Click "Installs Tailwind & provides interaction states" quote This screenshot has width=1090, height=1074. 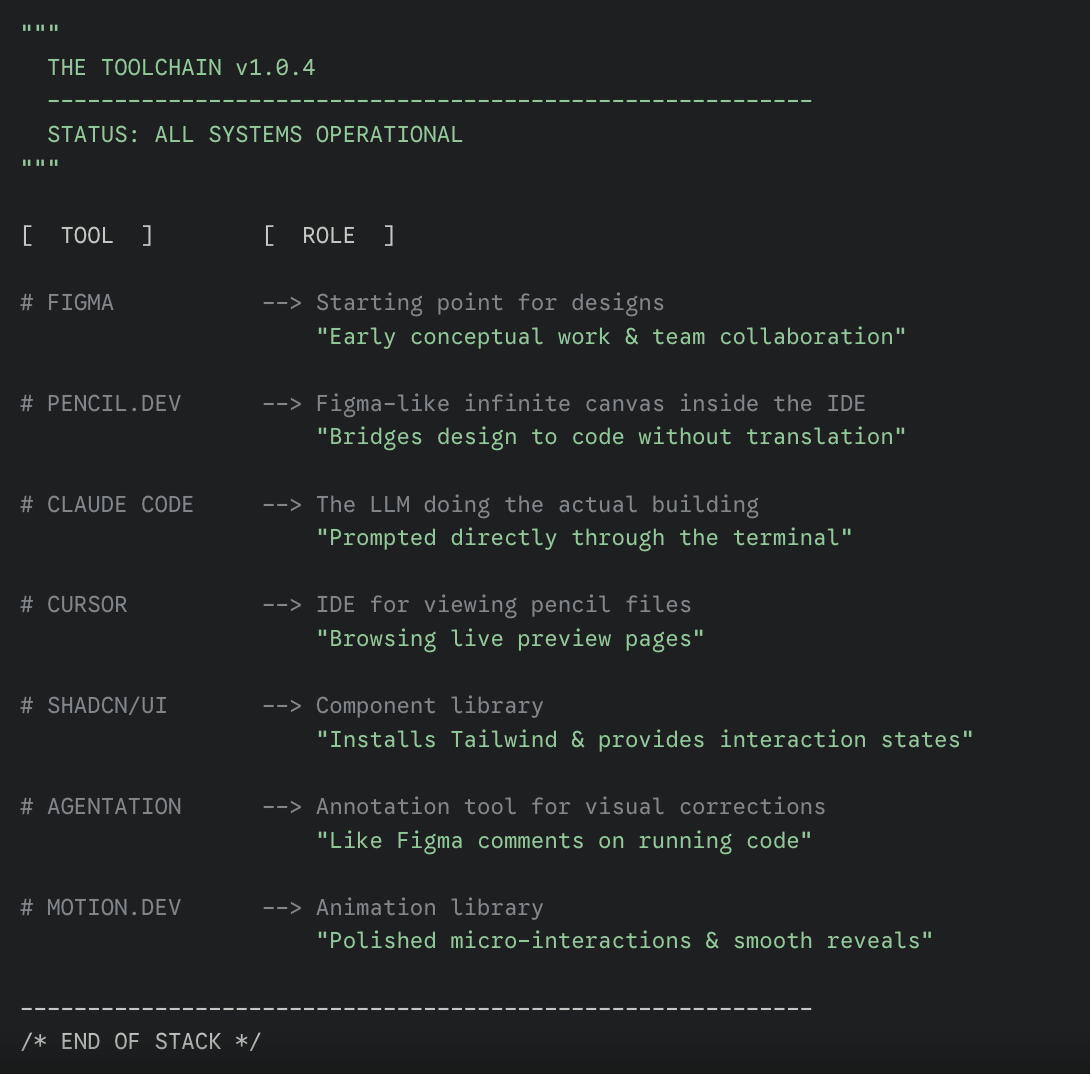[x=645, y=740]
